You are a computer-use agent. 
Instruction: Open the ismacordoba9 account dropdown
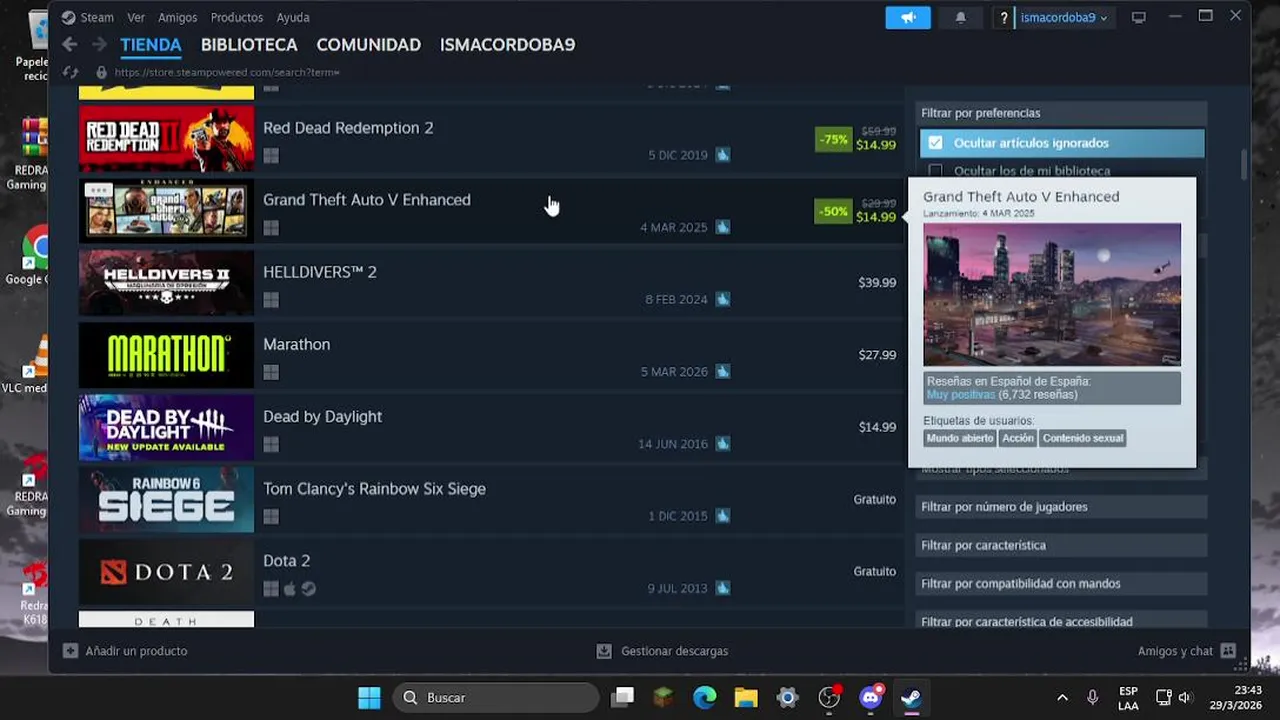1064,18
